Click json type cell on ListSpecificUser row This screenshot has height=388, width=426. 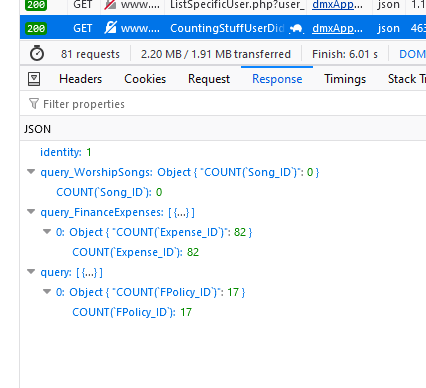pos(389,5)
